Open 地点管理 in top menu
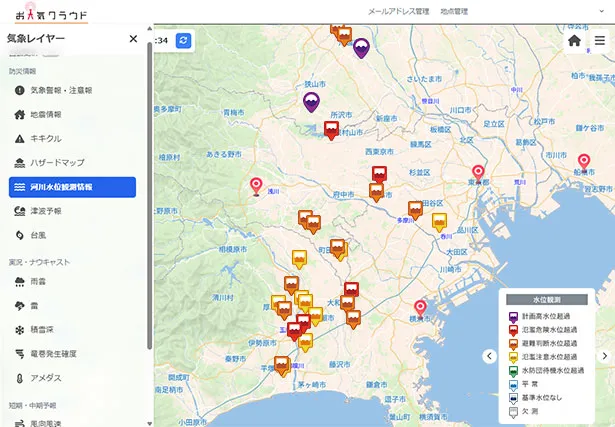This screenshot has width=615, height=427. [453, 11]
